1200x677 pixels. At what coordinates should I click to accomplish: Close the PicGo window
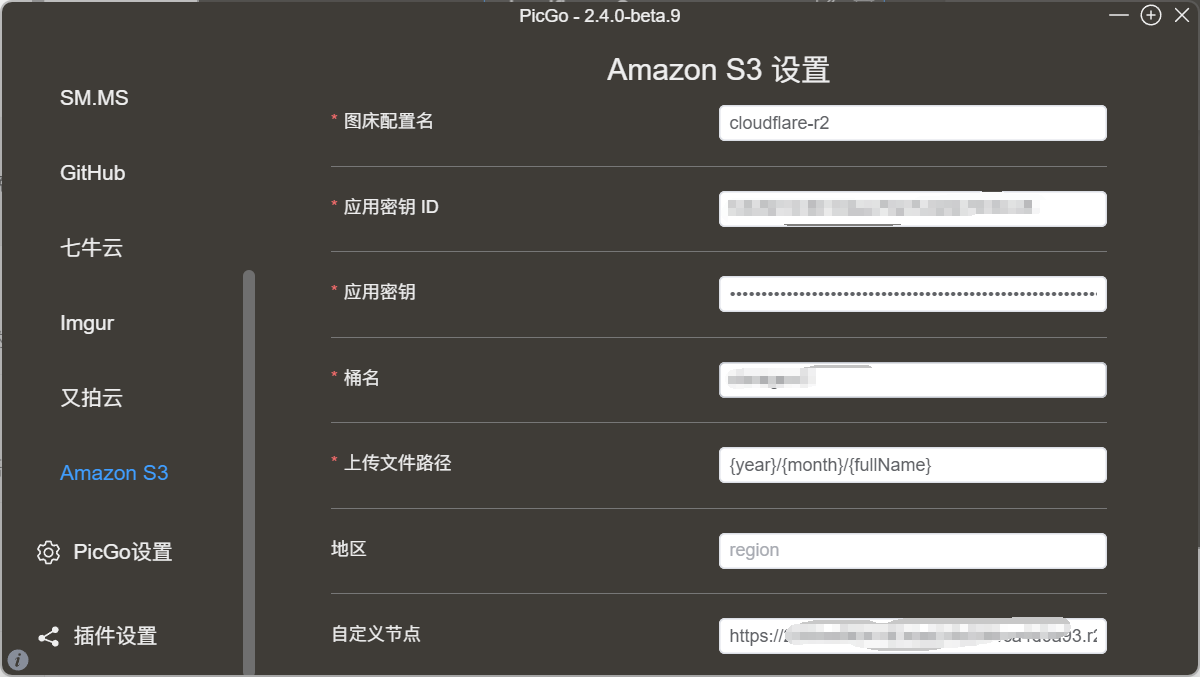(1182, 15)
